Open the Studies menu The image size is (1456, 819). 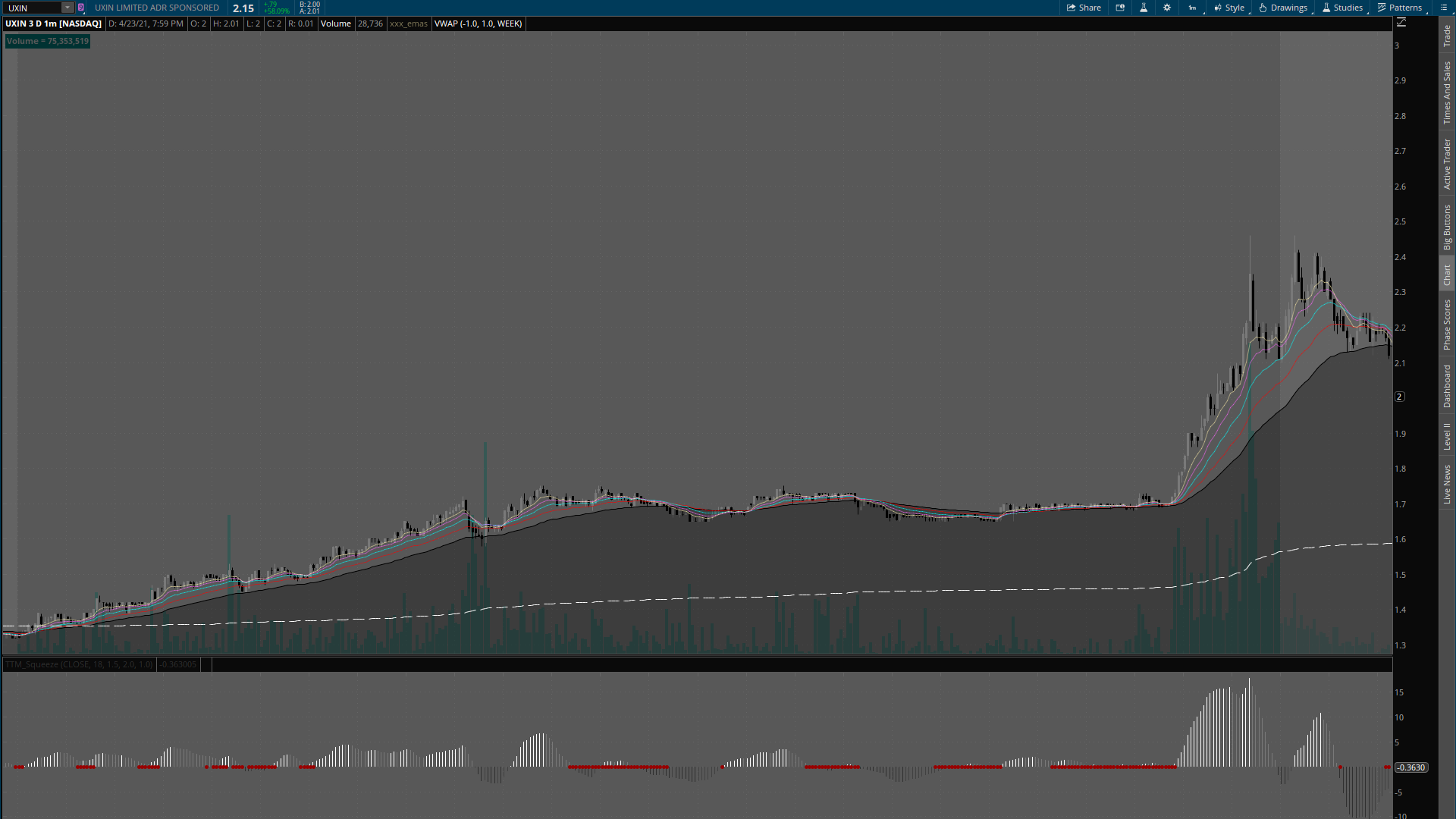click(1342, 8)
